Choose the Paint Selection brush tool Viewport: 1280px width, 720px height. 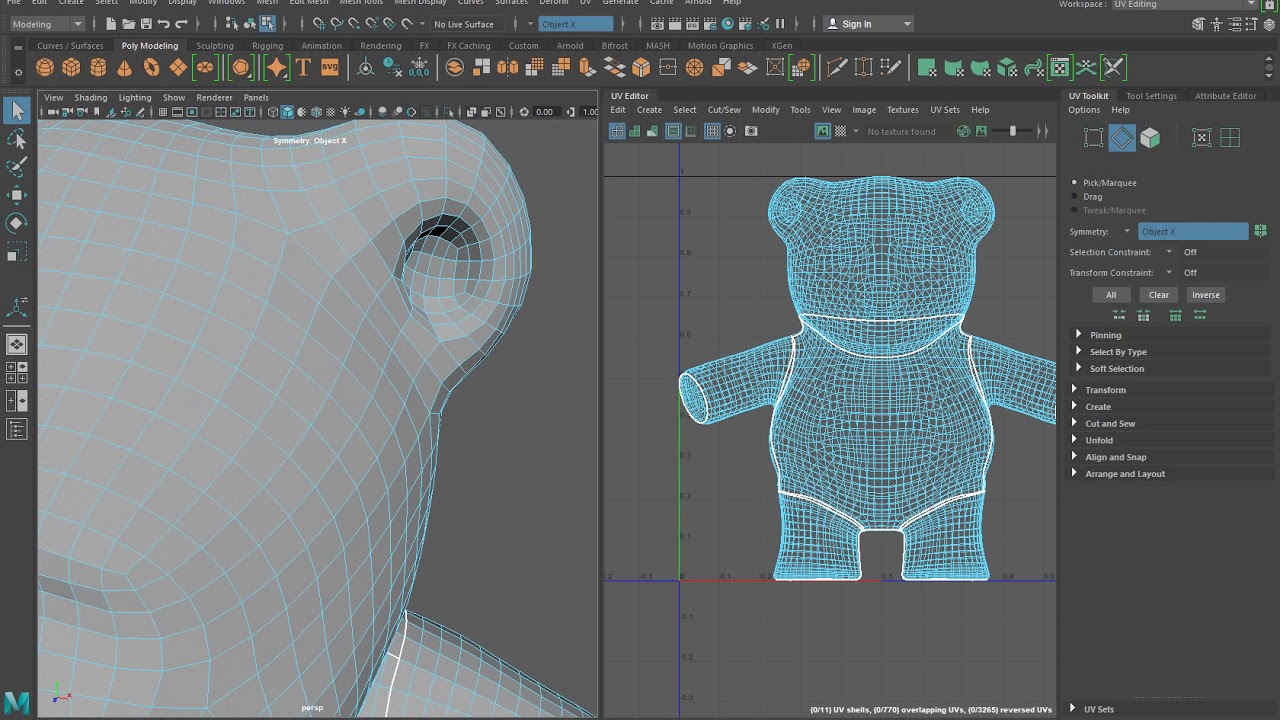tap(17, 167)
